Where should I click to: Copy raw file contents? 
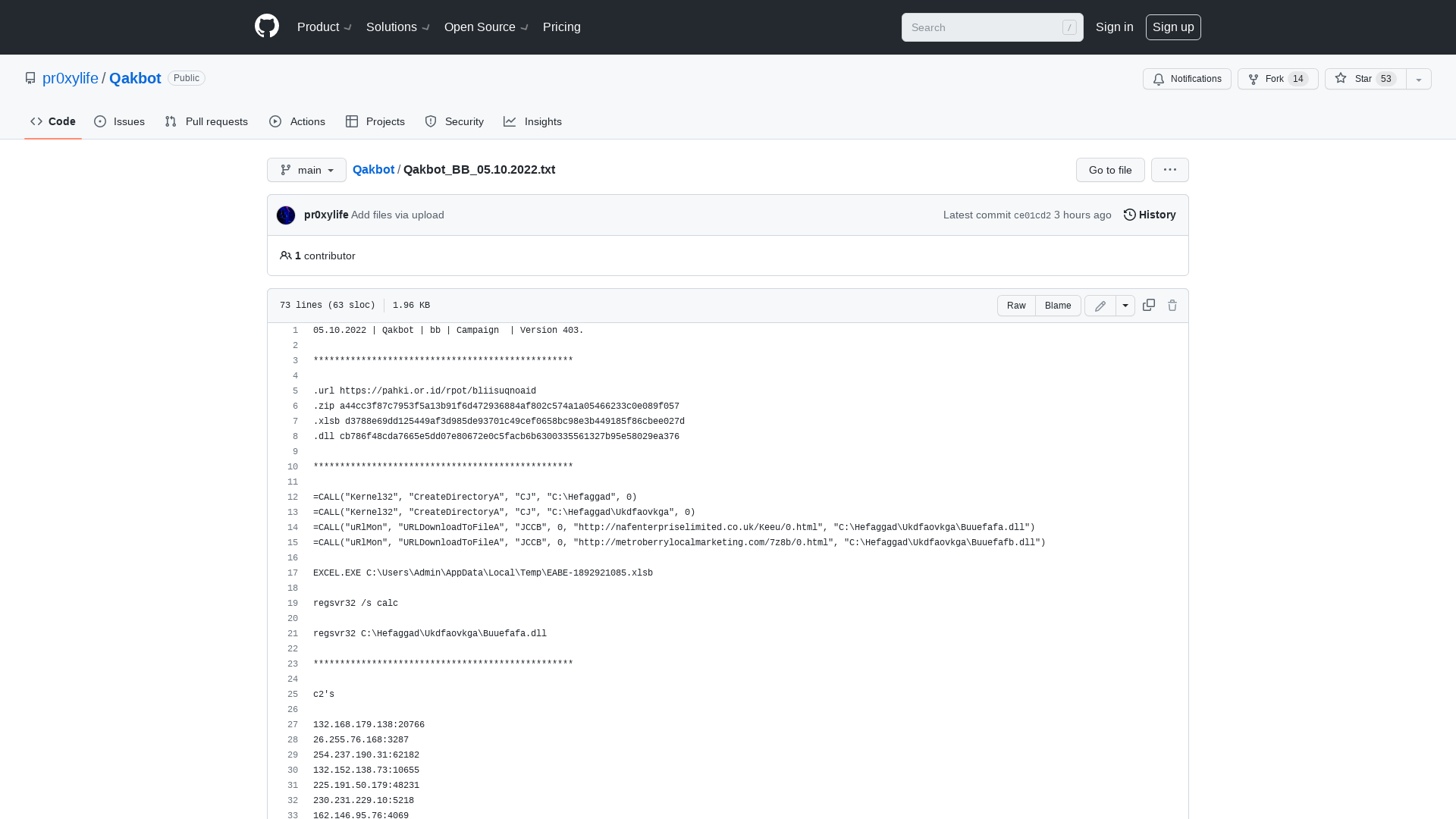pos(1148,305)
